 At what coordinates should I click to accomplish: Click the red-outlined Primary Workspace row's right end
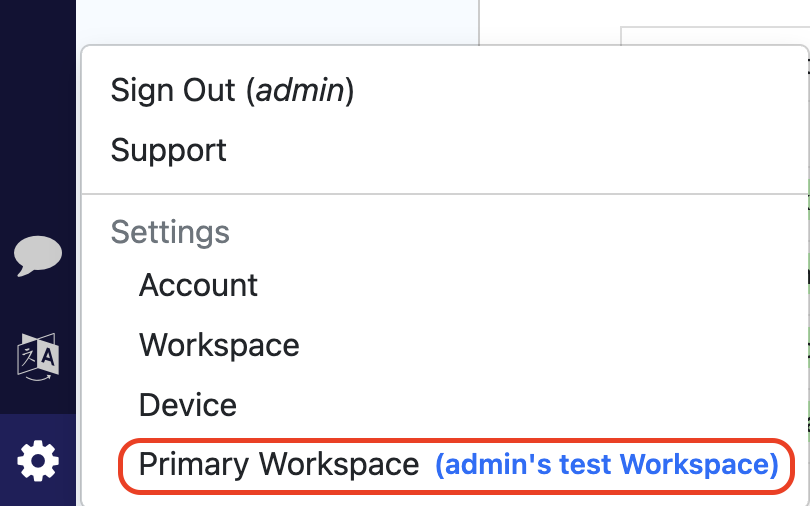[x=787, y=465]
